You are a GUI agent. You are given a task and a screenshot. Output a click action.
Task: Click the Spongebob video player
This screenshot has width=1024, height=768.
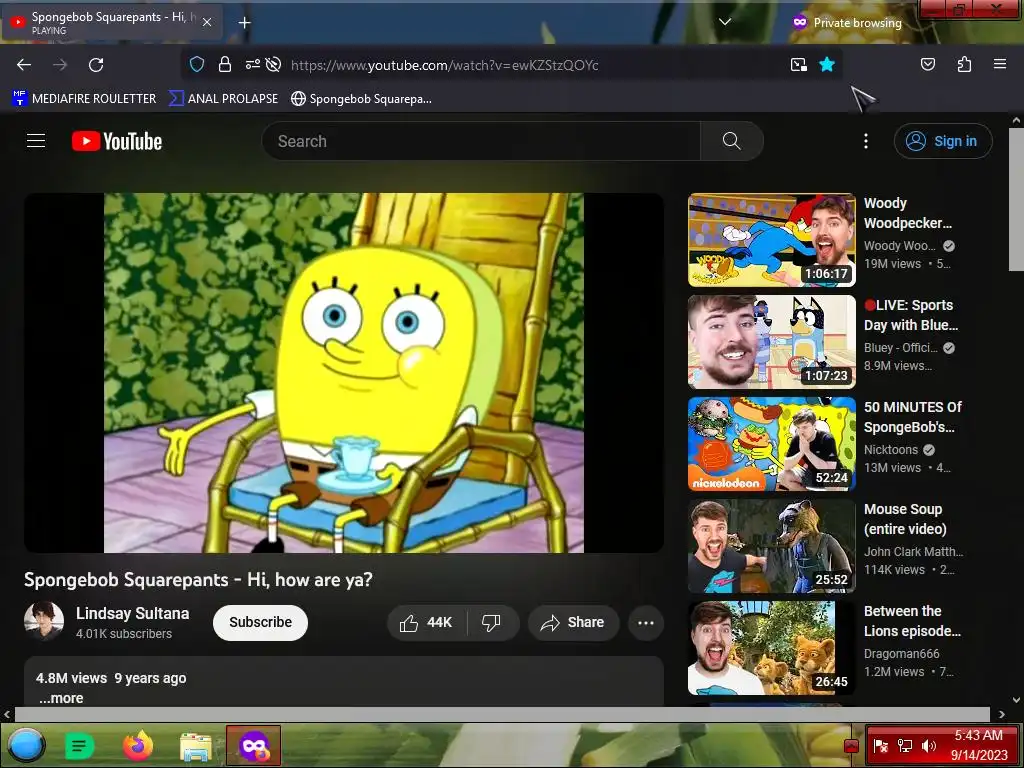344,372
